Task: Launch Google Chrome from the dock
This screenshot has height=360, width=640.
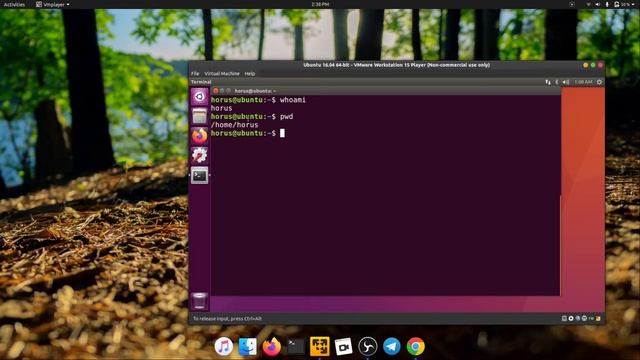Action: click(x=416, y=347)
